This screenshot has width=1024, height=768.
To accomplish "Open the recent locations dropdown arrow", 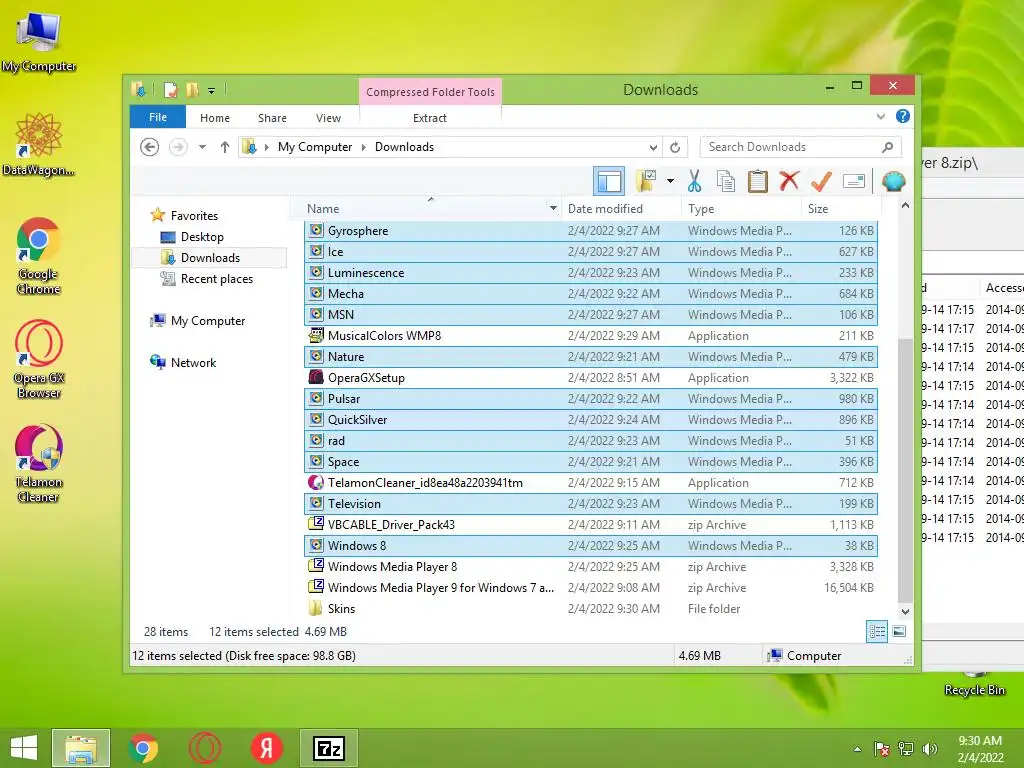I will pos(202,147).
